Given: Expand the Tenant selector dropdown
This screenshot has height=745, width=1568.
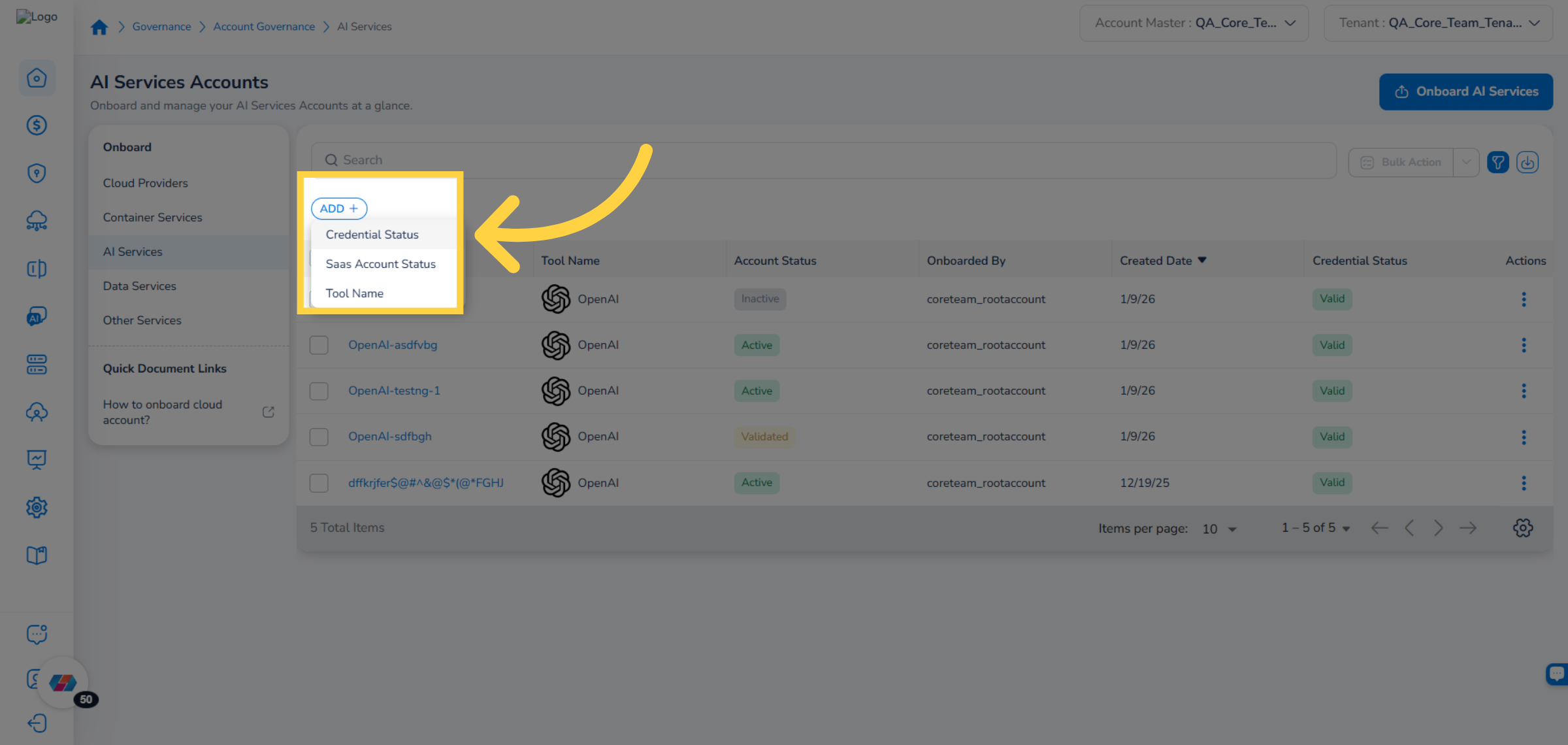Looking at the screenshot, I should tap(1535, 22).
